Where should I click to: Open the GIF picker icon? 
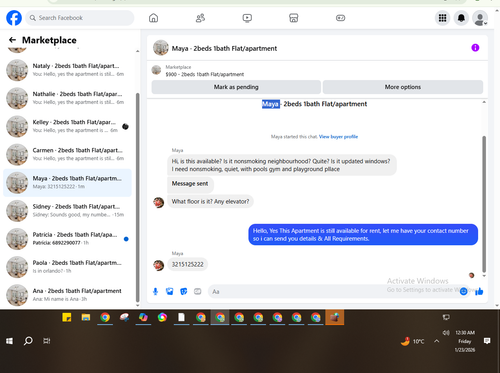198,292
